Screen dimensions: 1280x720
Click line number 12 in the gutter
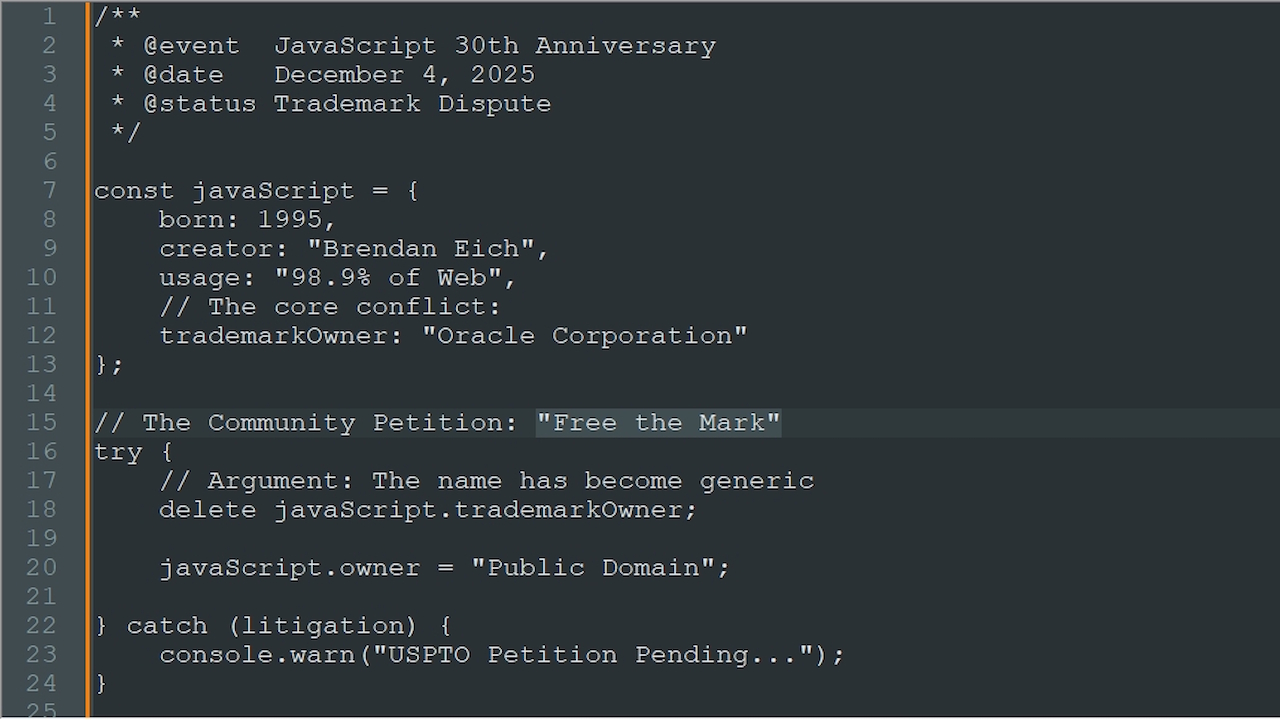tap(42, 335)
